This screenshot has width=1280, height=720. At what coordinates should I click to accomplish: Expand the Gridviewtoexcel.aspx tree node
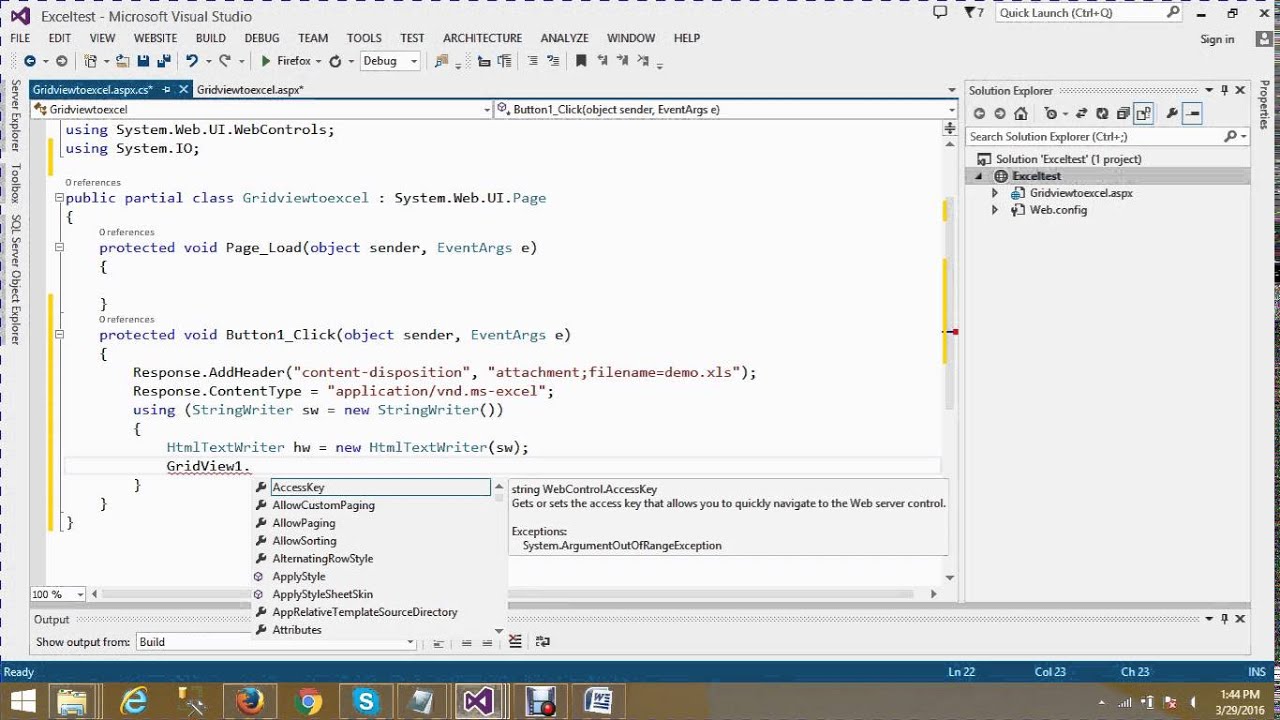tap(994, 193)
